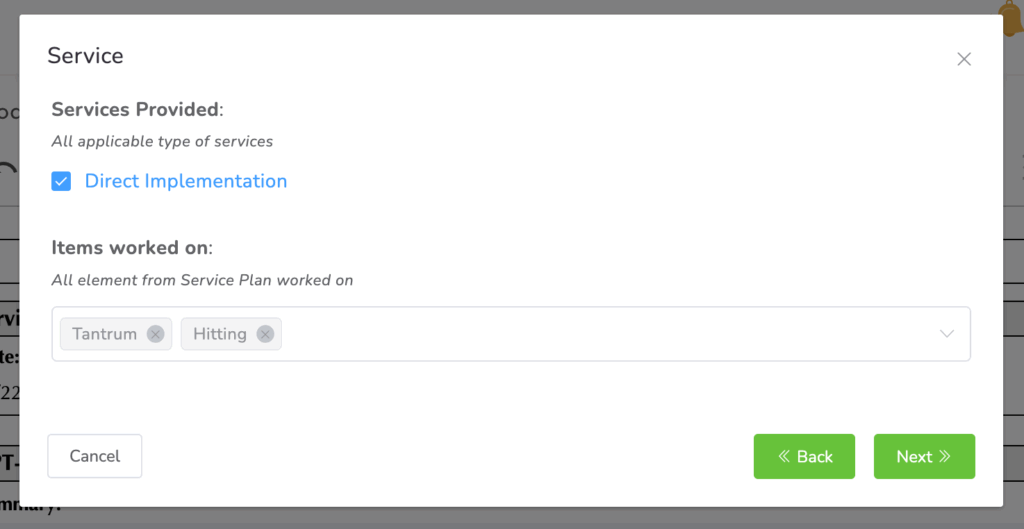Click the double-right chevron icon on Next
1024x529 pixels.
click(945, 456)
